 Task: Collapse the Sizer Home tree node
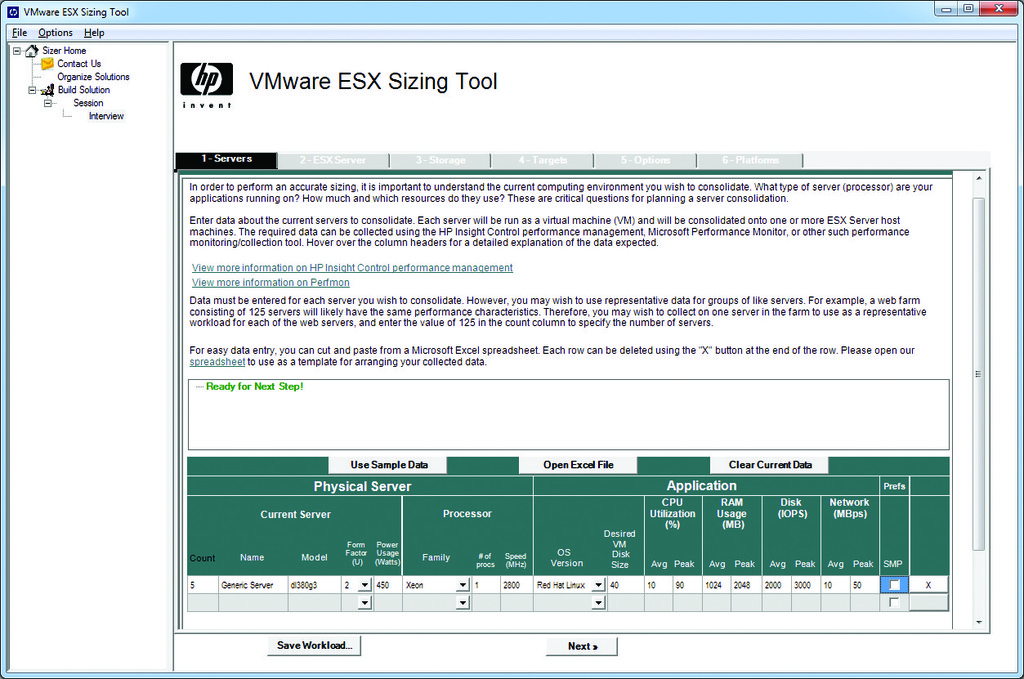17,50
